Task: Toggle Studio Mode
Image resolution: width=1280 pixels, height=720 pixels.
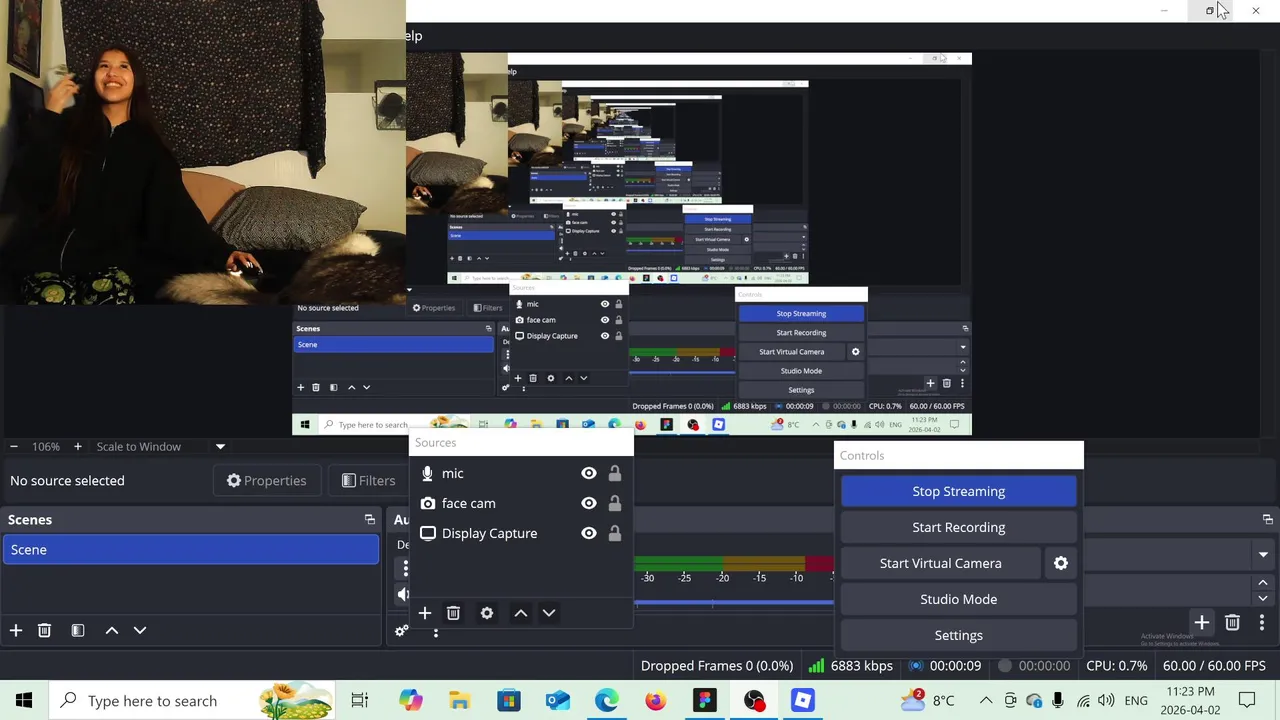Action: pos(958,599)
